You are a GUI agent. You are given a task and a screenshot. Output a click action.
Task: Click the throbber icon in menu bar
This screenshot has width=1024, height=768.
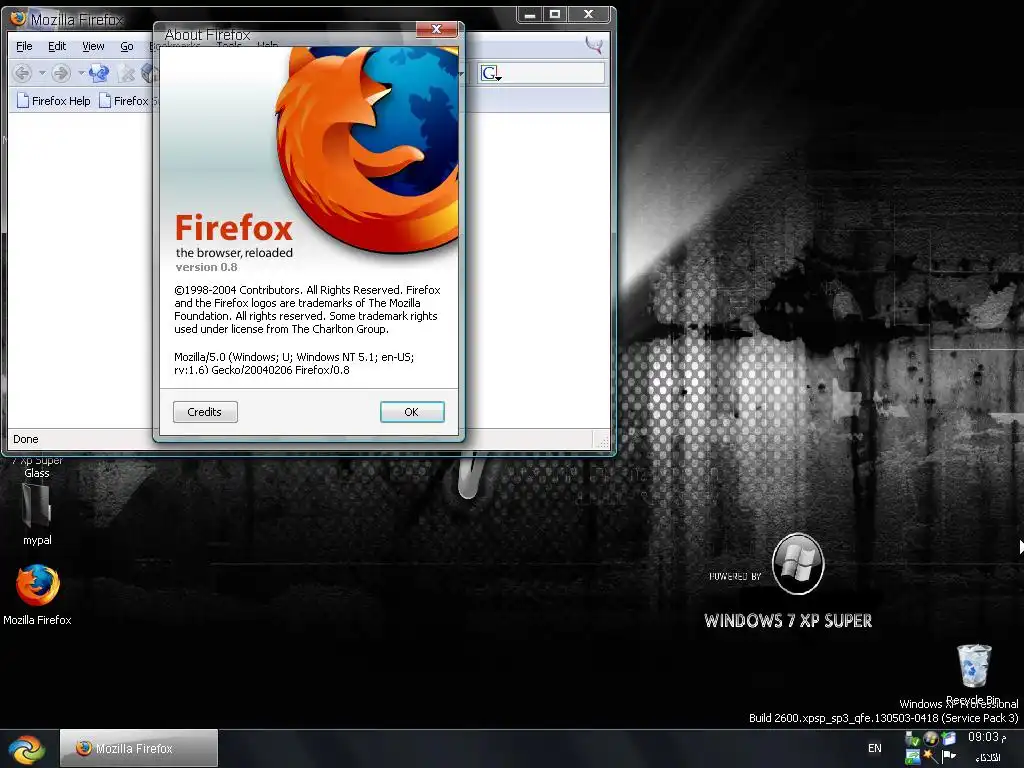pos(594,45)
